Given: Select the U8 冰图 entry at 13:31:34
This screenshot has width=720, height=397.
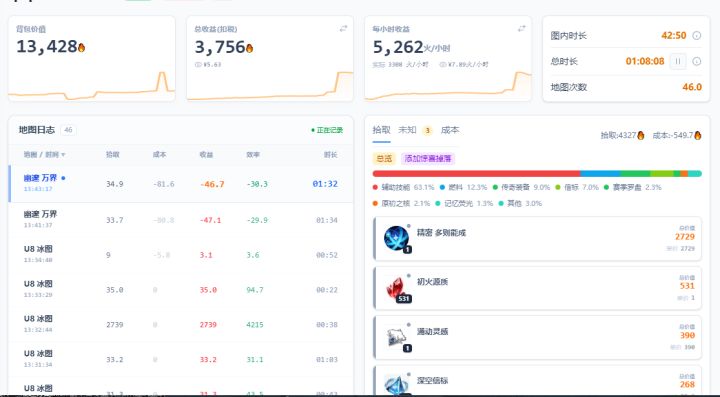Looking at the screenshot, I should pyautogui.click(x=181, y=359).
